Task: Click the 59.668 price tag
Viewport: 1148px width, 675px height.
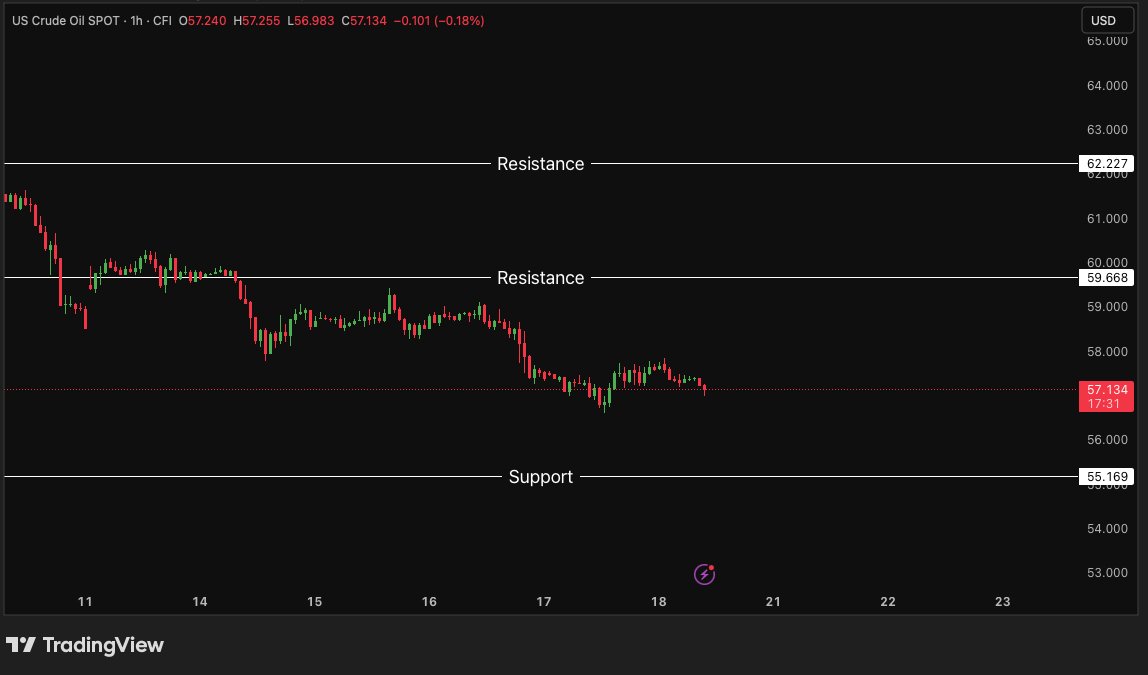Action: [1105, 278]
